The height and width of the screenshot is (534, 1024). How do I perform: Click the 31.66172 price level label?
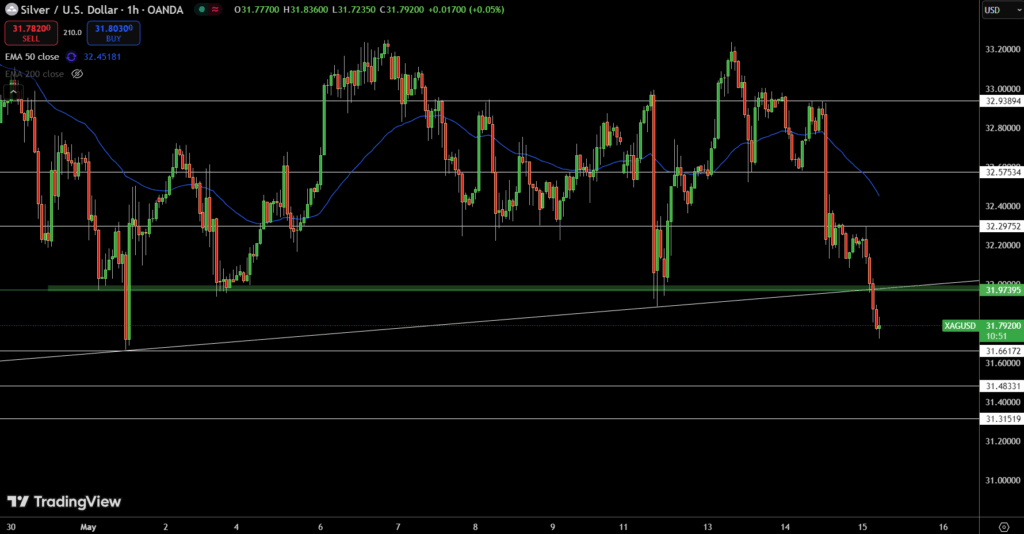coord(1002,351)
